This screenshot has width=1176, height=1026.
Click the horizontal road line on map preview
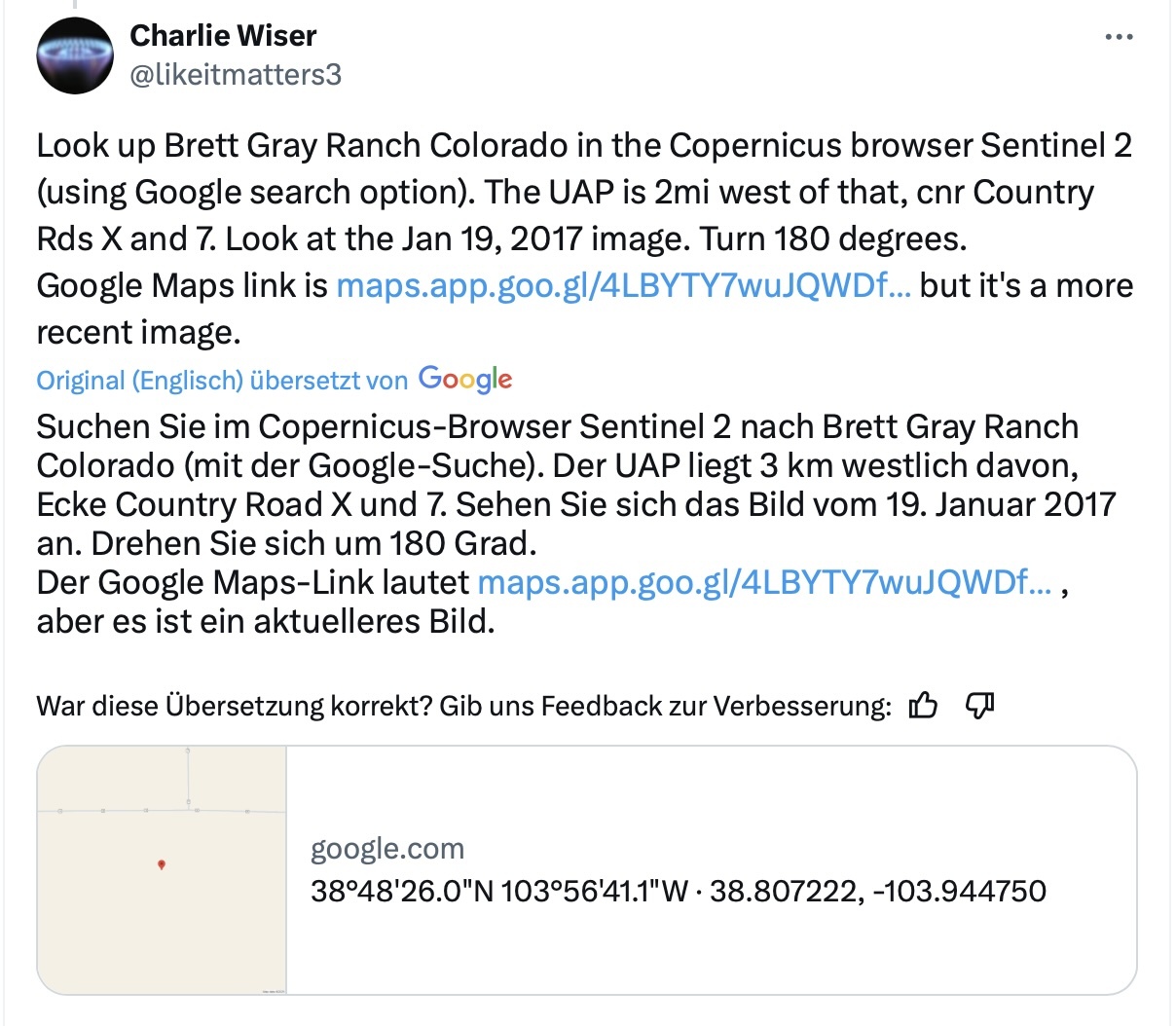[162, 810]
